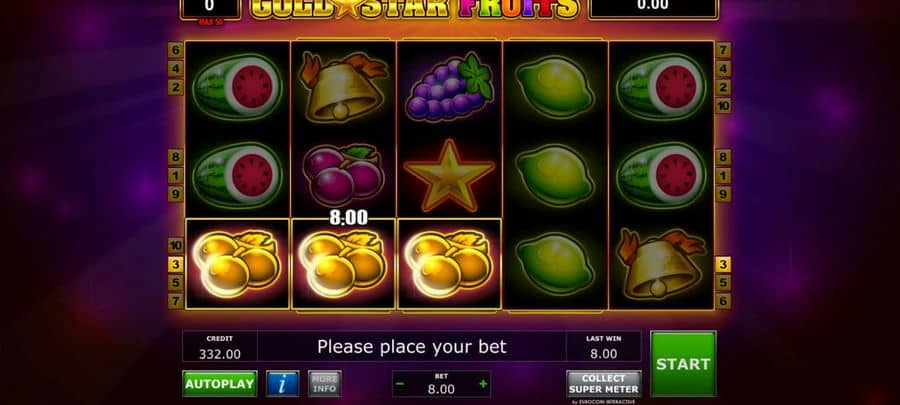Open the AUTOPLAY option

click(x=219, y=384)
